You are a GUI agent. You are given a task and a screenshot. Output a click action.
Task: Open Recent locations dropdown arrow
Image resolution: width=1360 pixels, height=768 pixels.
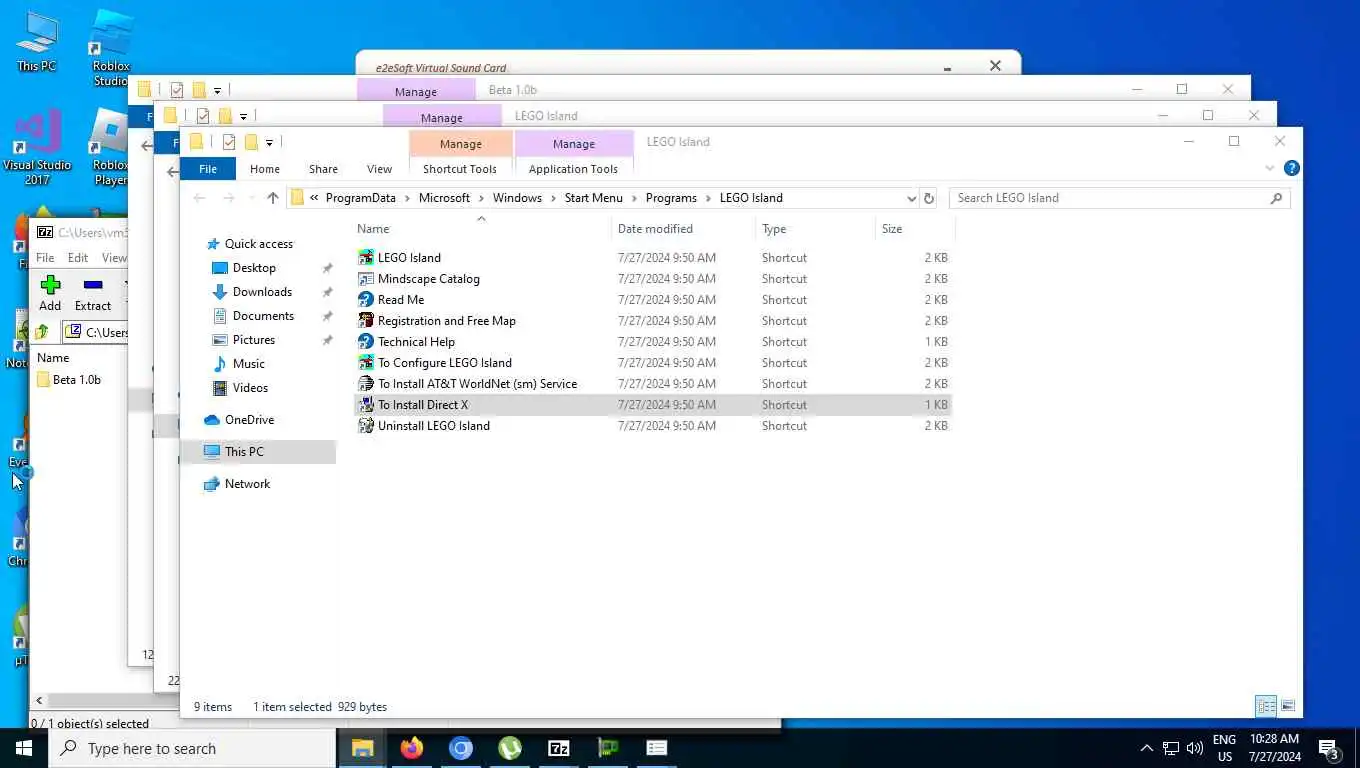(x=251, y=198)
